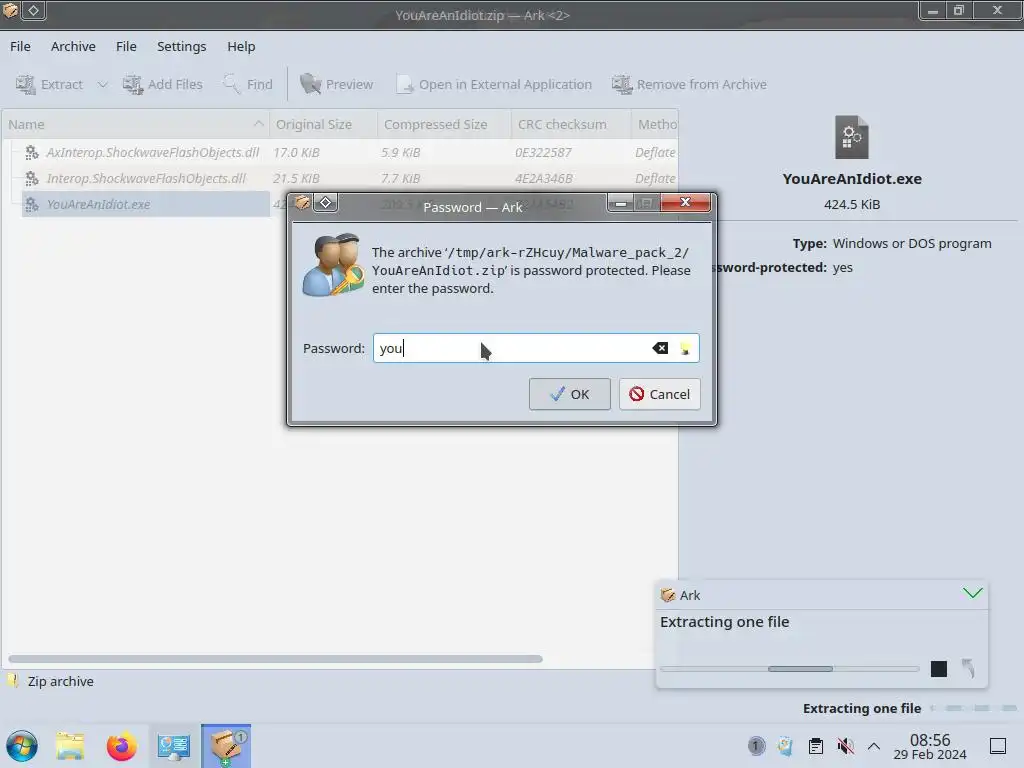This screenshot has width=1024, height=768.
Task: Open the Help menu
Action: coord(241,46)
